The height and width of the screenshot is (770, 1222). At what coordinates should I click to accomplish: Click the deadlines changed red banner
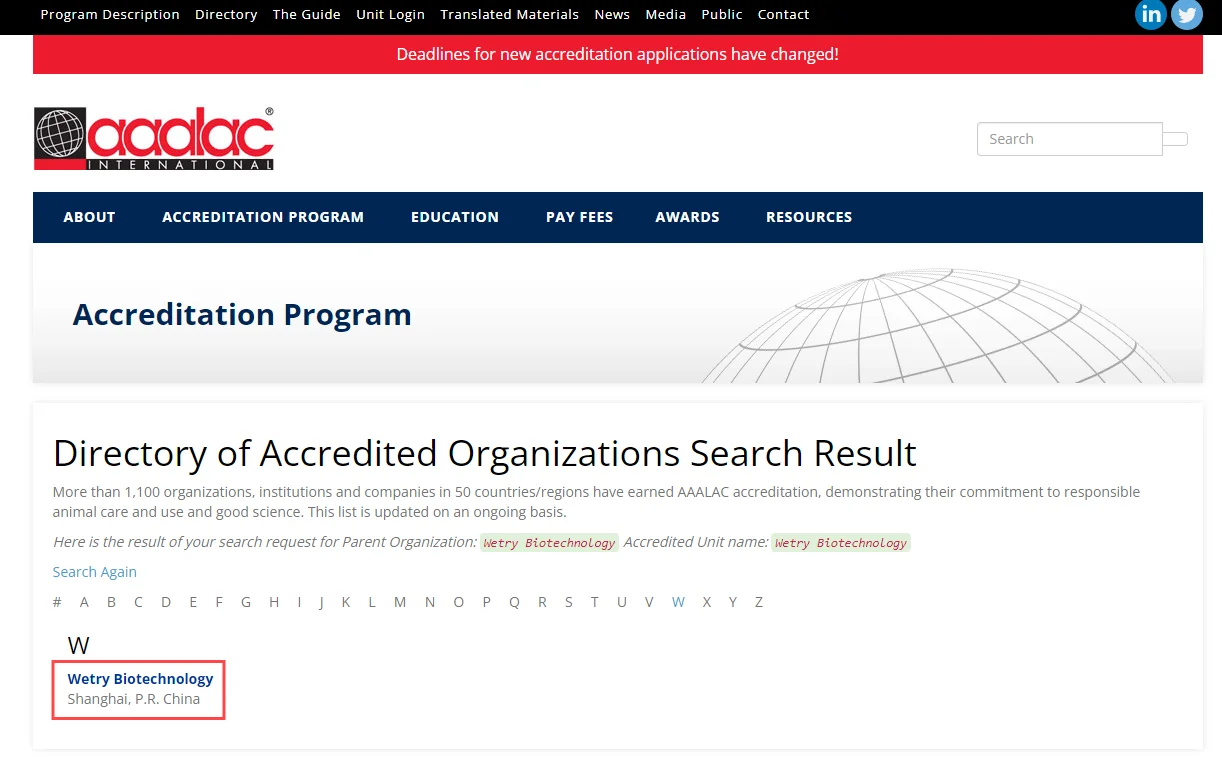[x=617, y=54]
